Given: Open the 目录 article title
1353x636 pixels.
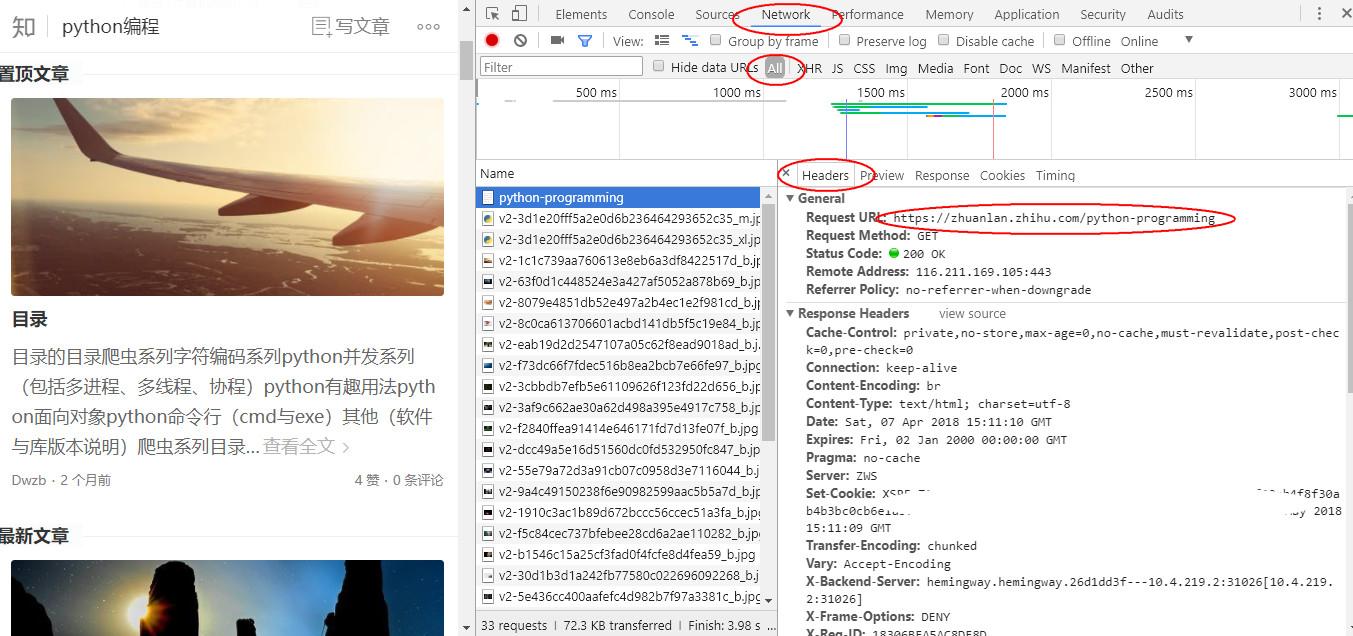Looking at the screenshot, I should pyautogui.click(x=30, y=320).
